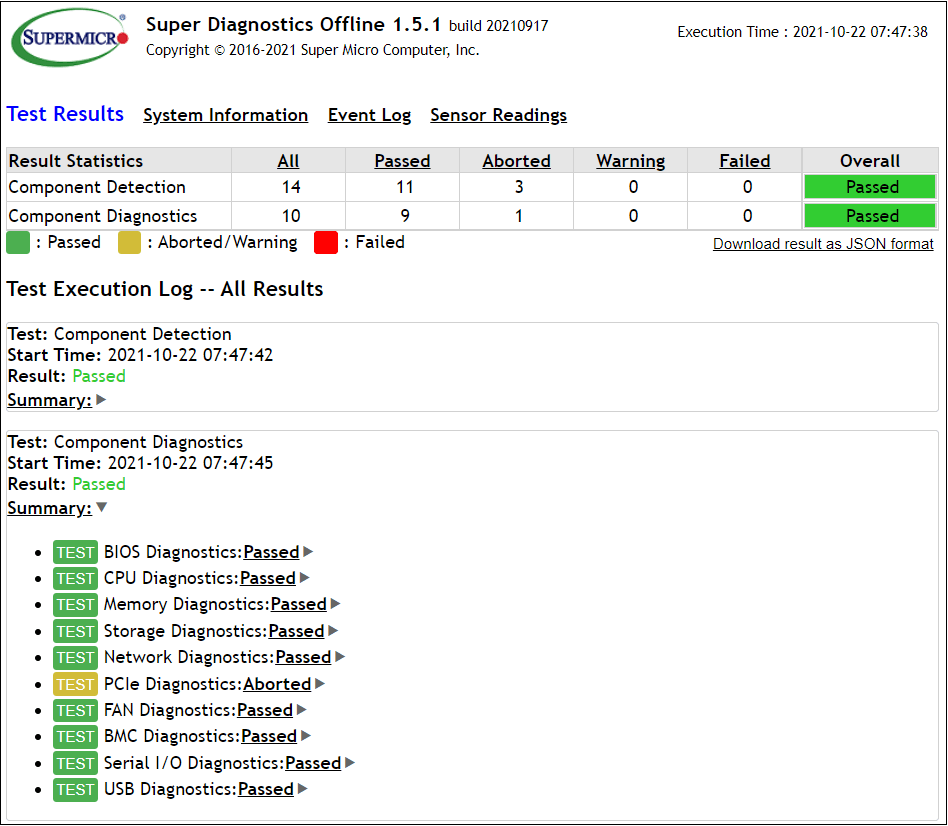This screenshot has width=948, height=826.
Task: Click the TEST badge beside Network Diagnostics
Action: [75, 657]
